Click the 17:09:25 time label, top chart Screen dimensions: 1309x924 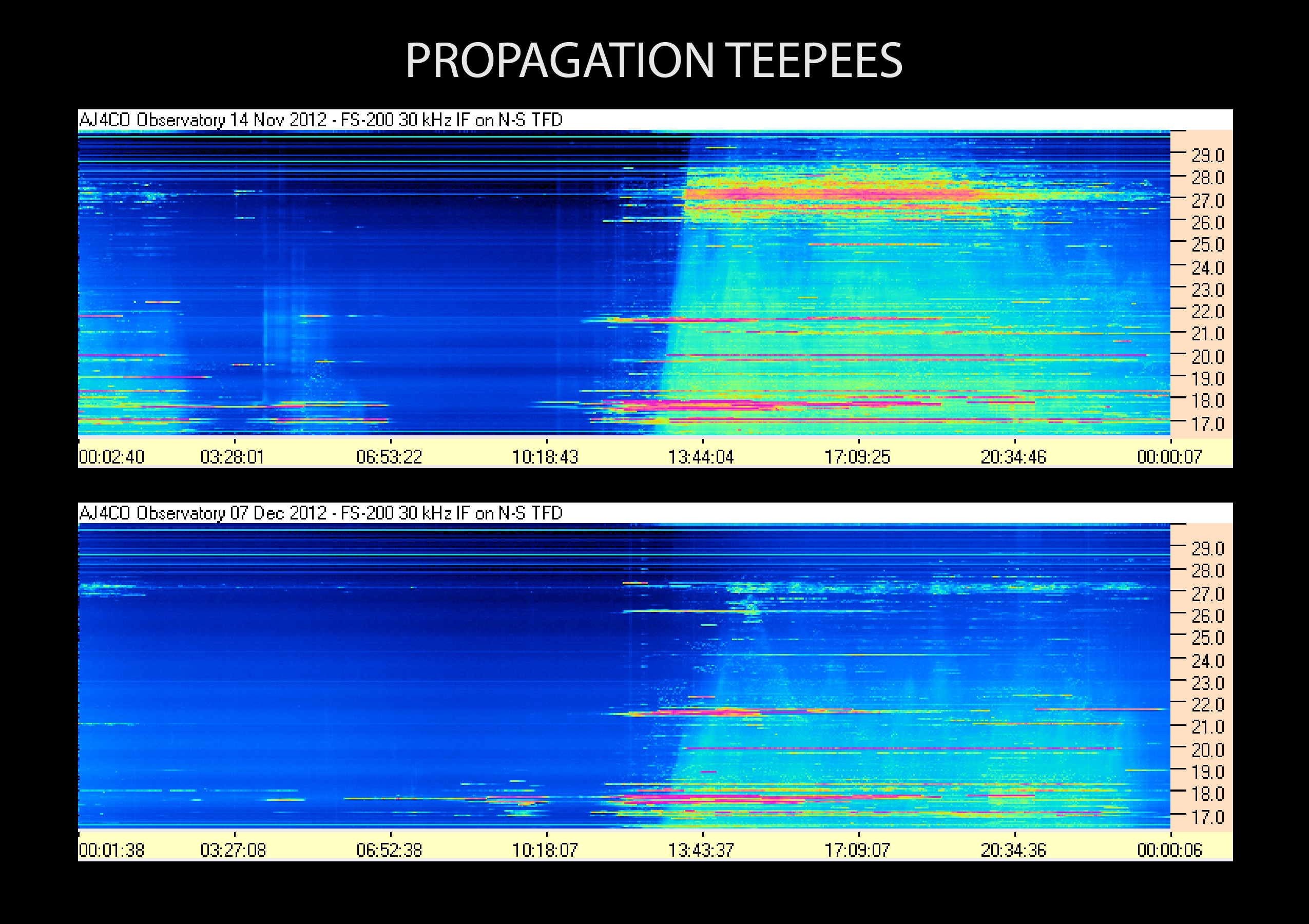pos(857,457)
